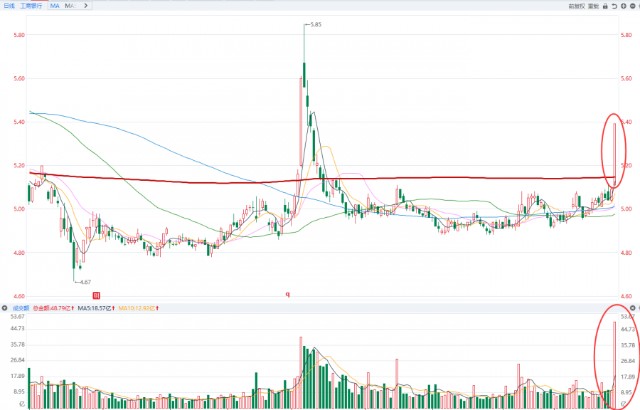Click the red event marker below chart
The height and width of the screenshot is (410, 640).
click(96, 295)
